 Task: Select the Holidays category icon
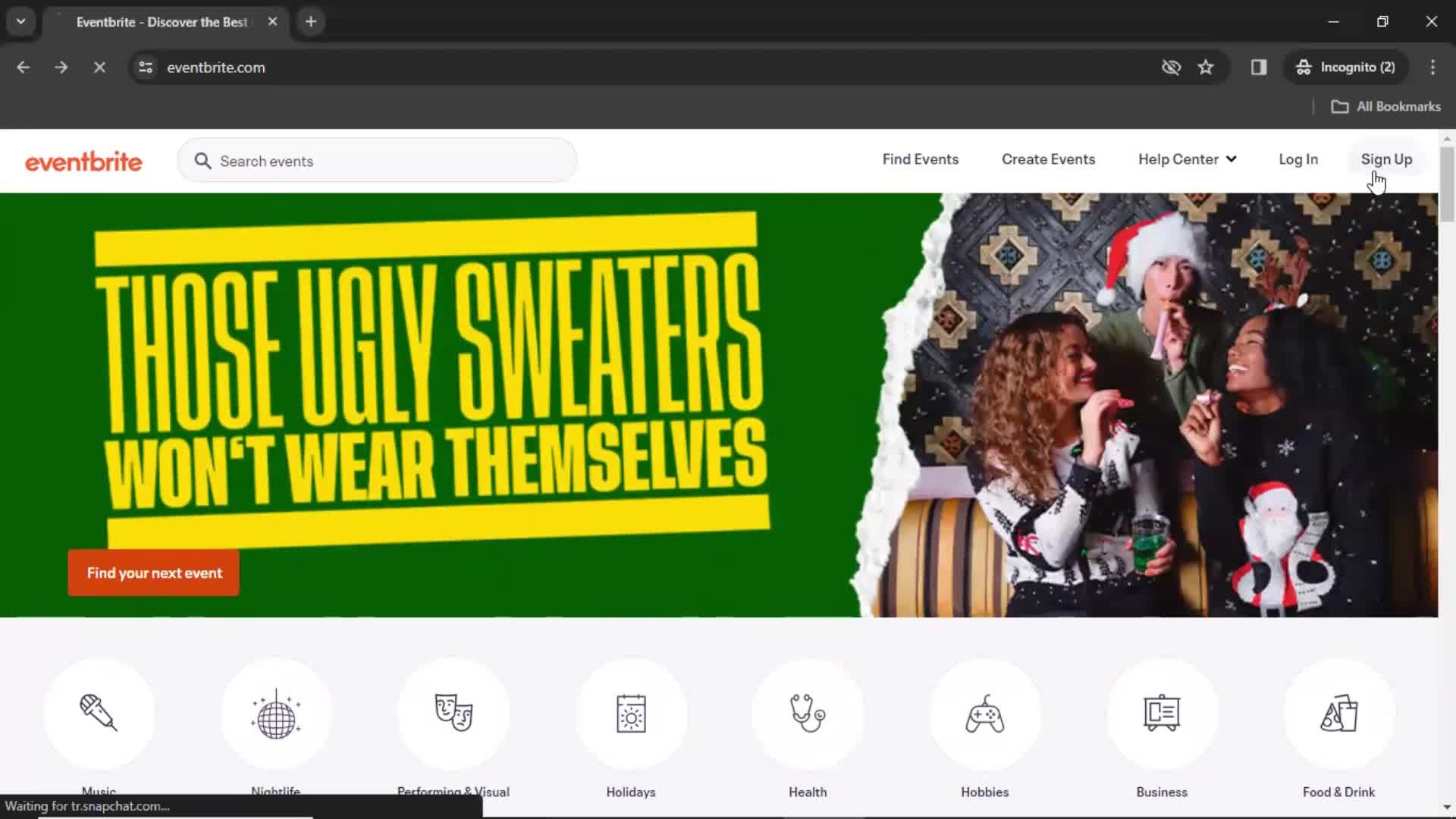(631, 712)
